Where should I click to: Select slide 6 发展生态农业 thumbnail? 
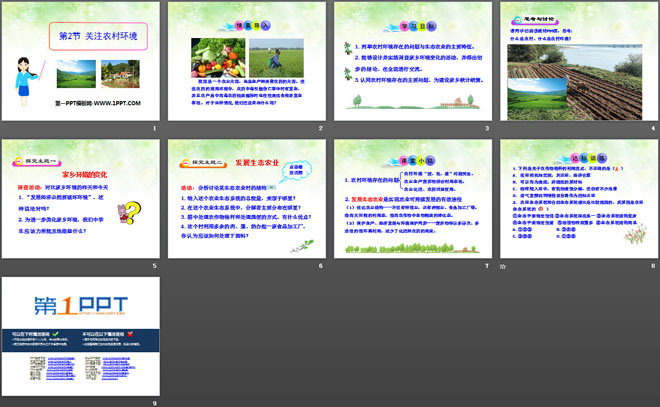tap(247, 199)
